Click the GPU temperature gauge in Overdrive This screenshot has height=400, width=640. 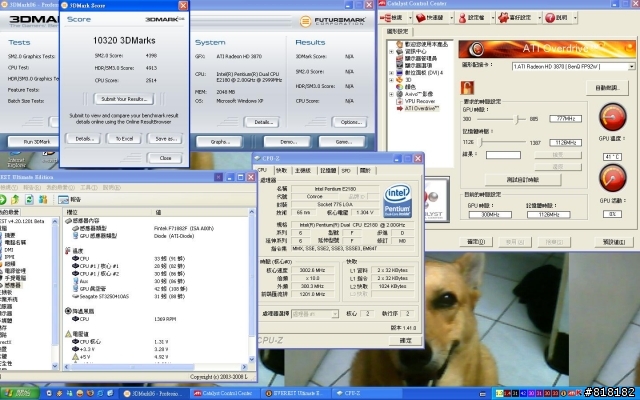[612, 117]
